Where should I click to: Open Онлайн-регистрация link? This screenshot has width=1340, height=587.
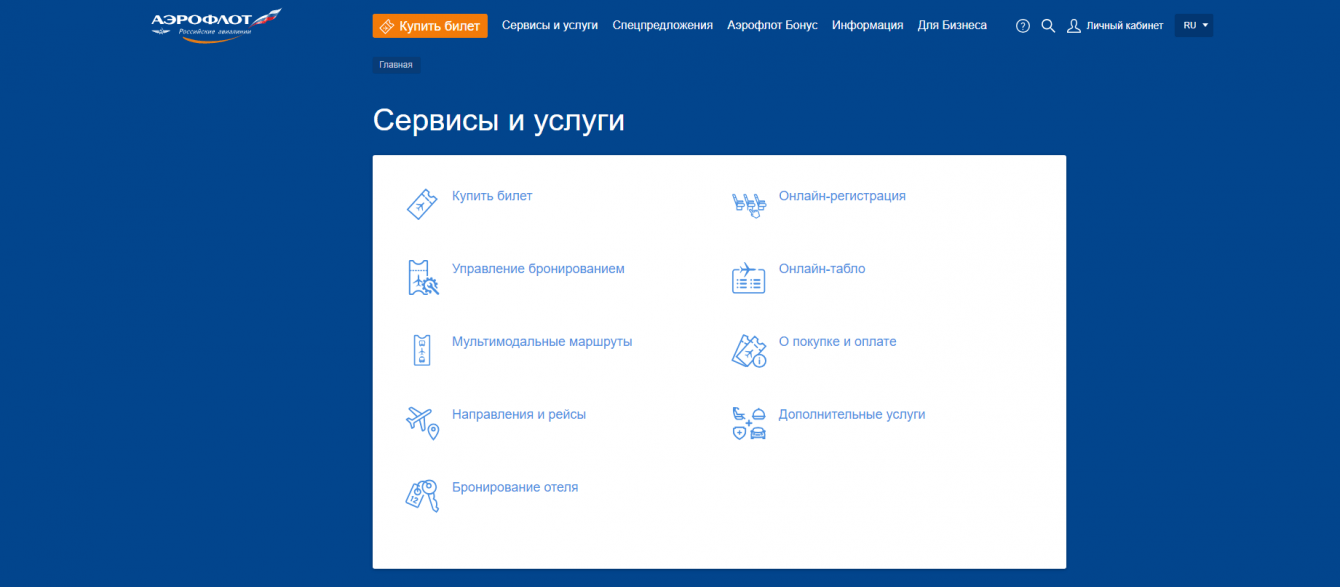[842, 196]
